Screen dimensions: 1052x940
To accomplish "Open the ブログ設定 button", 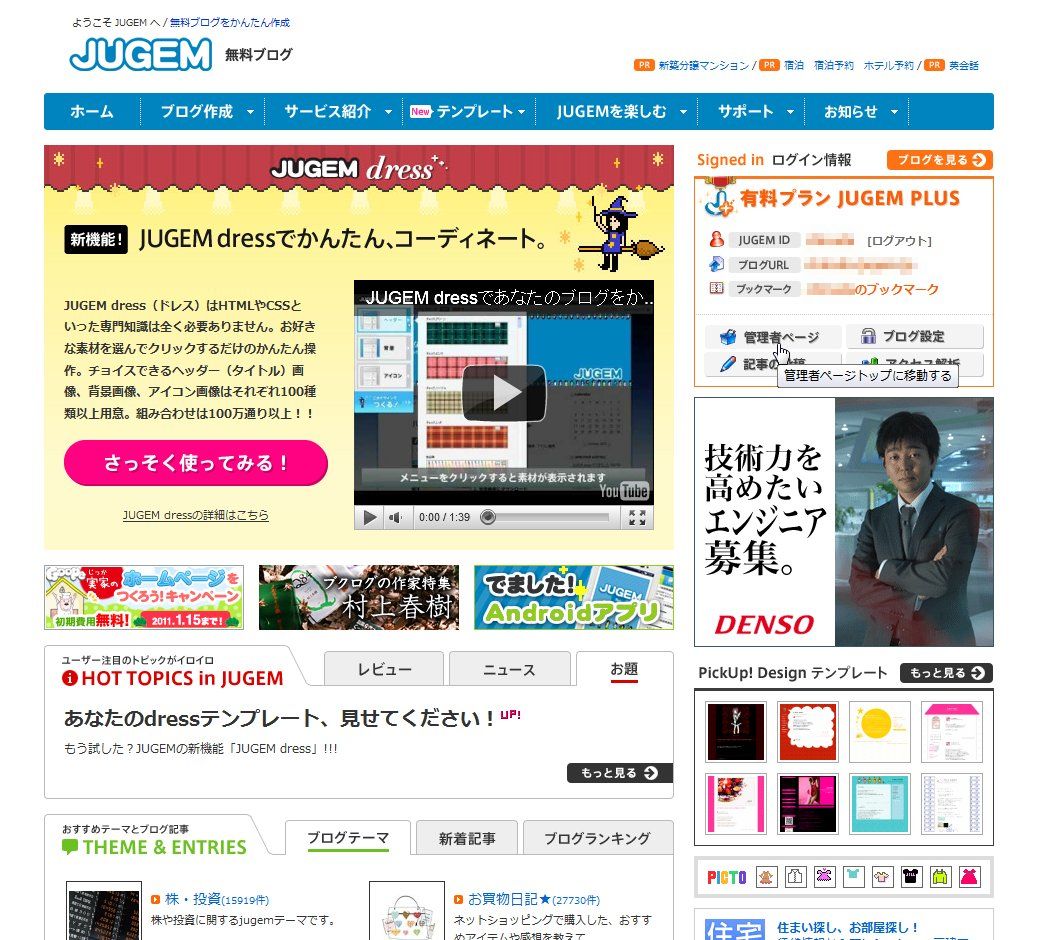I will (914, 336).
